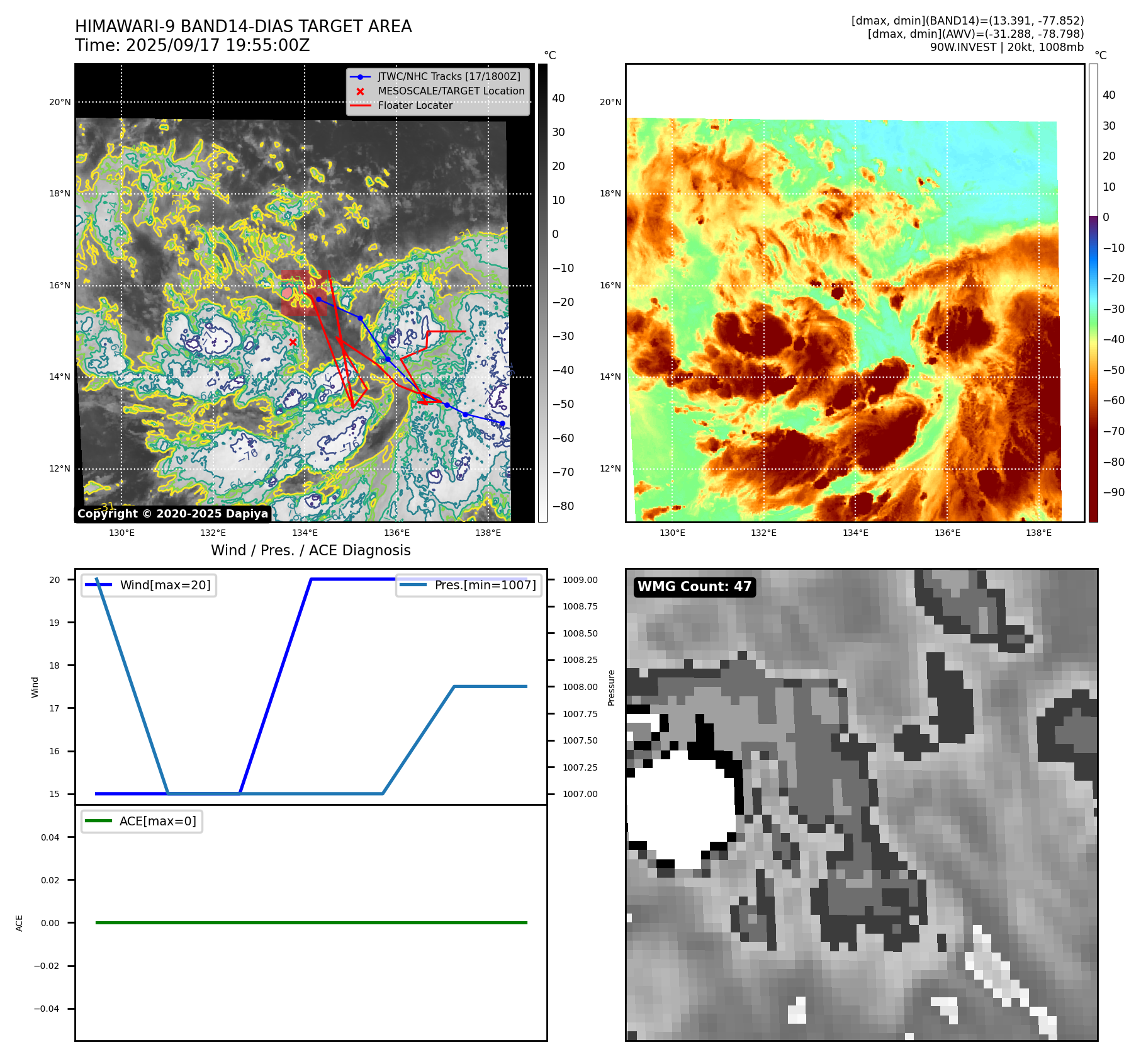Click the Wind / Pres. / ACE Diagnosis title

[311, 550]
